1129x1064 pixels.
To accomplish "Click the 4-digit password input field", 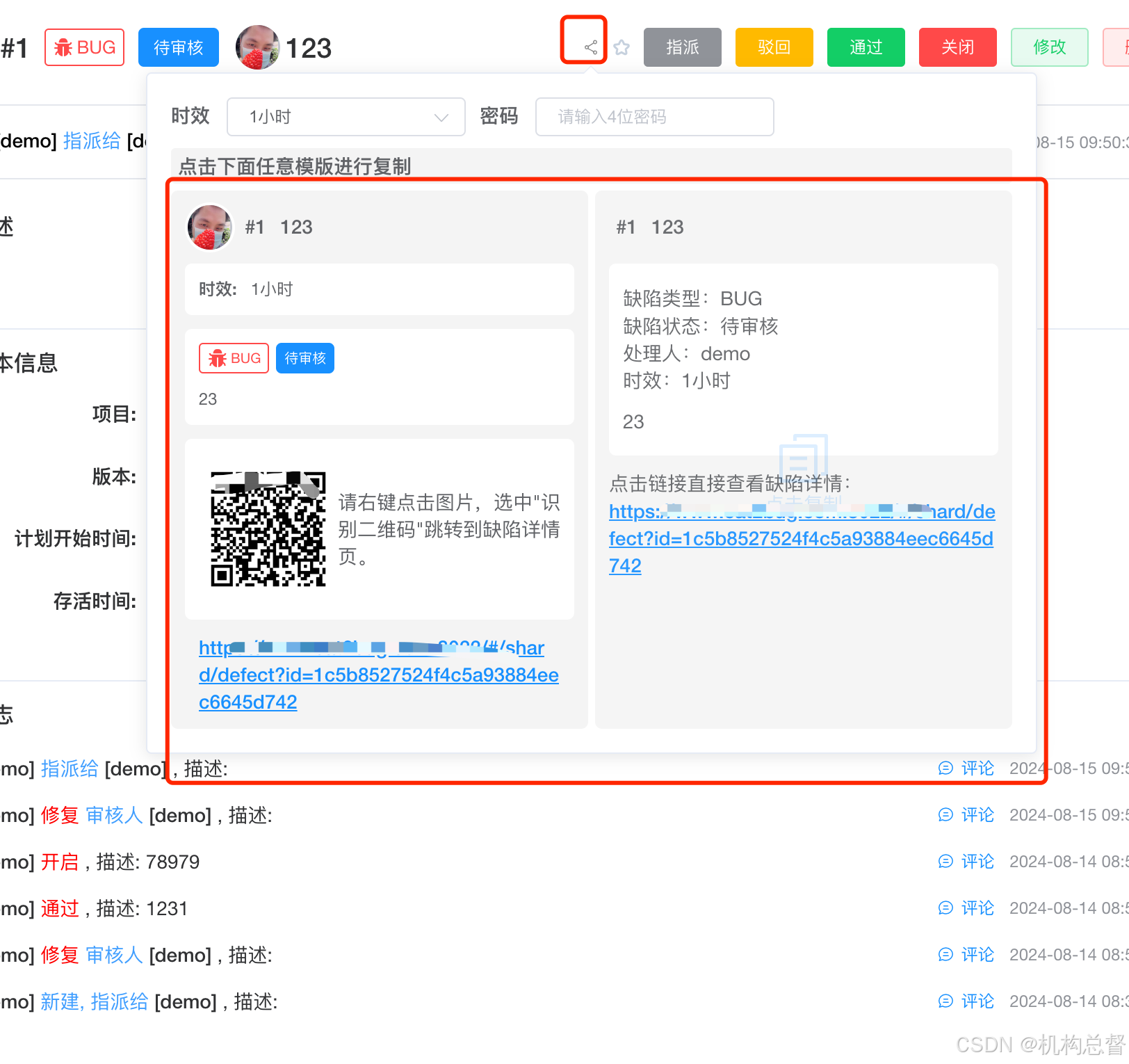I will (653, 117).
